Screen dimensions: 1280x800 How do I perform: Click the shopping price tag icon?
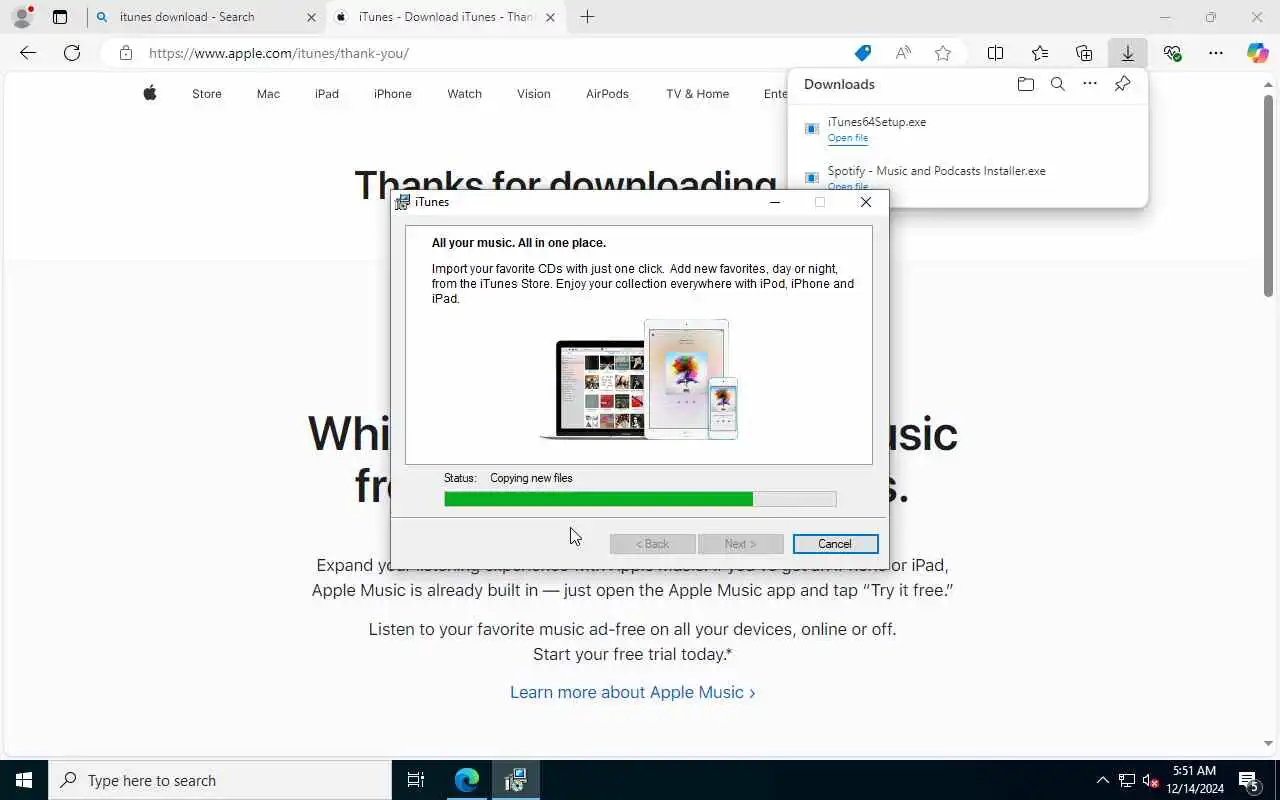pyautogui.click(x=862, y=53)
